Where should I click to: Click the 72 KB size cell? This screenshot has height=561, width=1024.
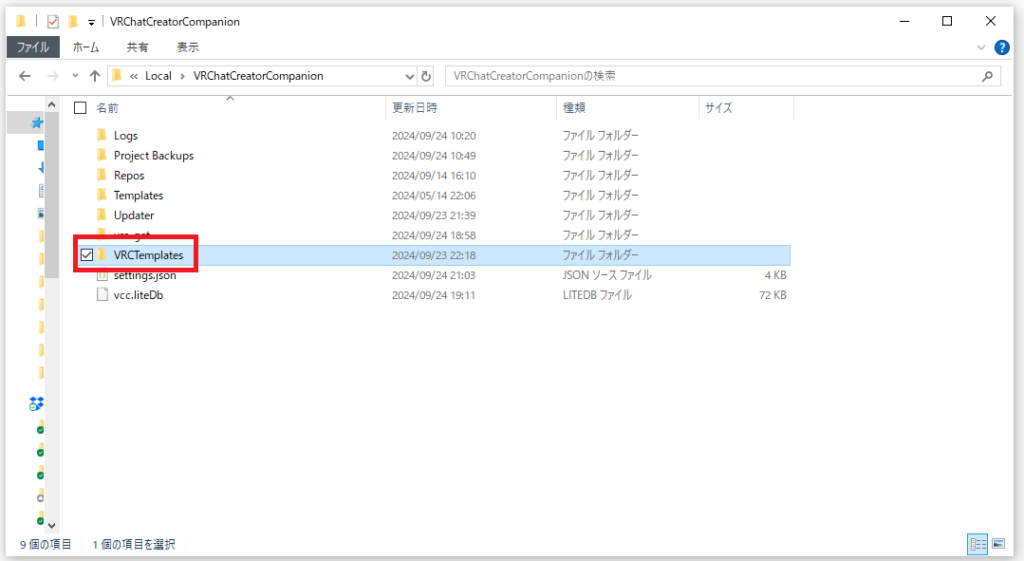(773, 295)
